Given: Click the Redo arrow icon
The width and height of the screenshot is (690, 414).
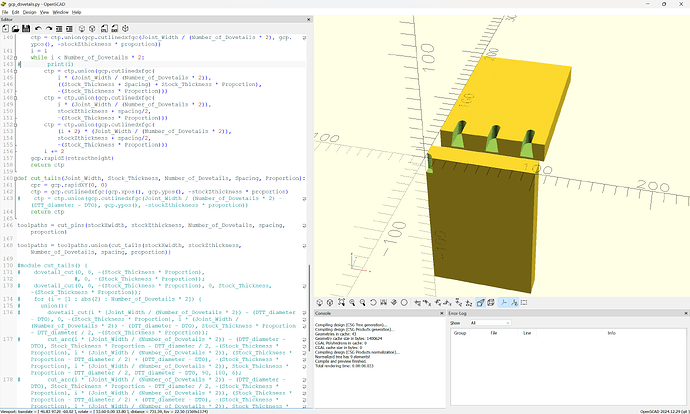Looking at the screenshot, I should pos(49,29).
